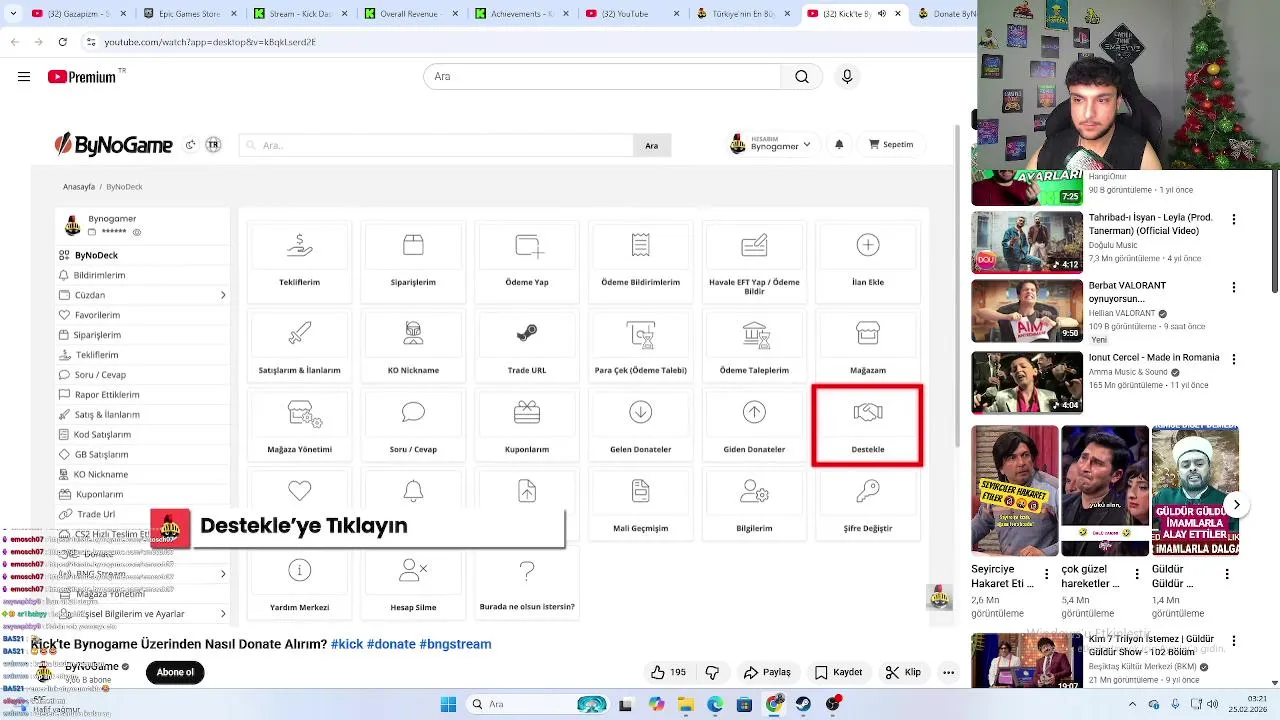The width and height of the screenshot is (1280, 720).
Task: Open options menu for Tahribad-ı İsyan video
Action: point(1234,219)
